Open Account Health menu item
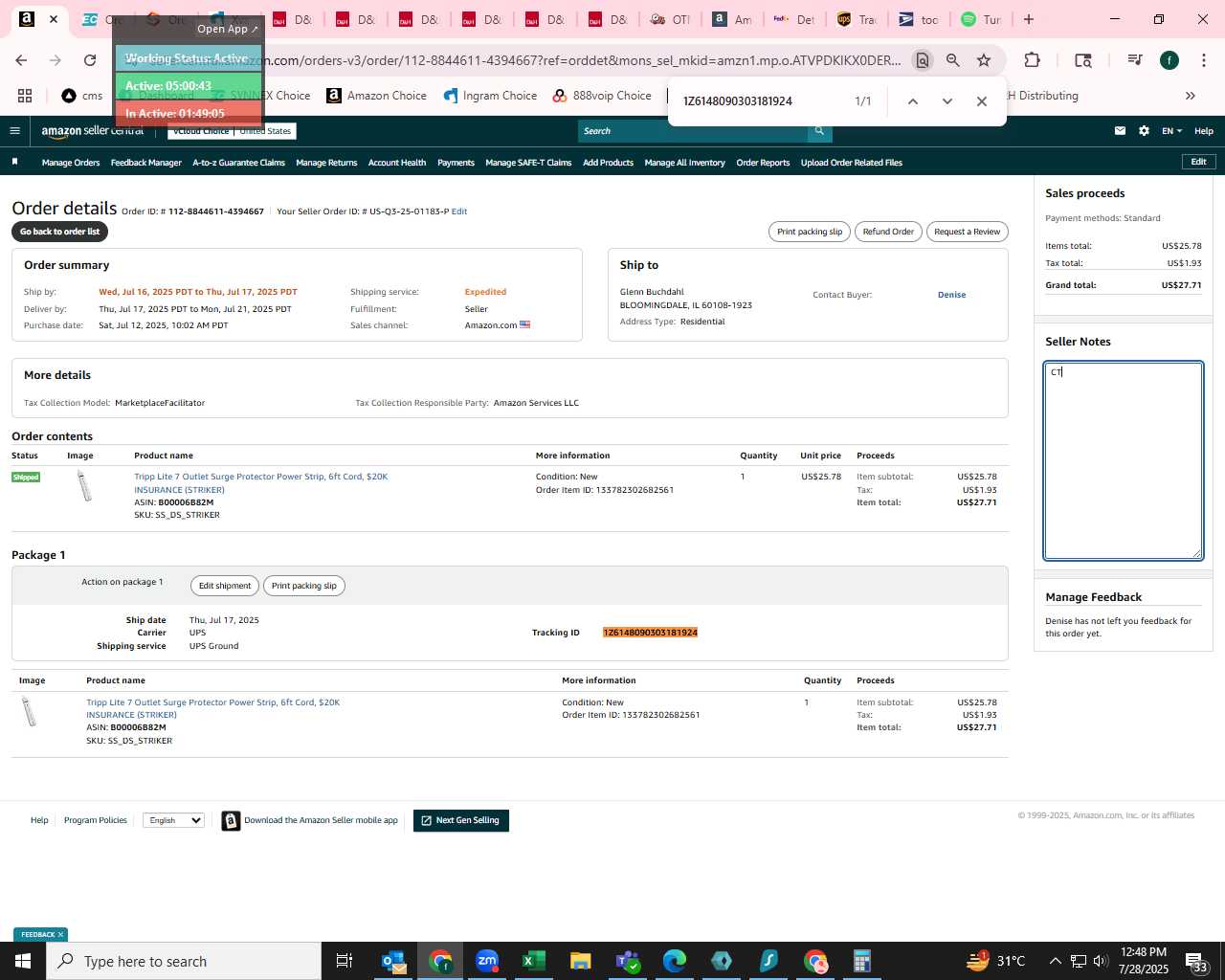This screenshot has height=980, width=1225. (x=397, y=163)
